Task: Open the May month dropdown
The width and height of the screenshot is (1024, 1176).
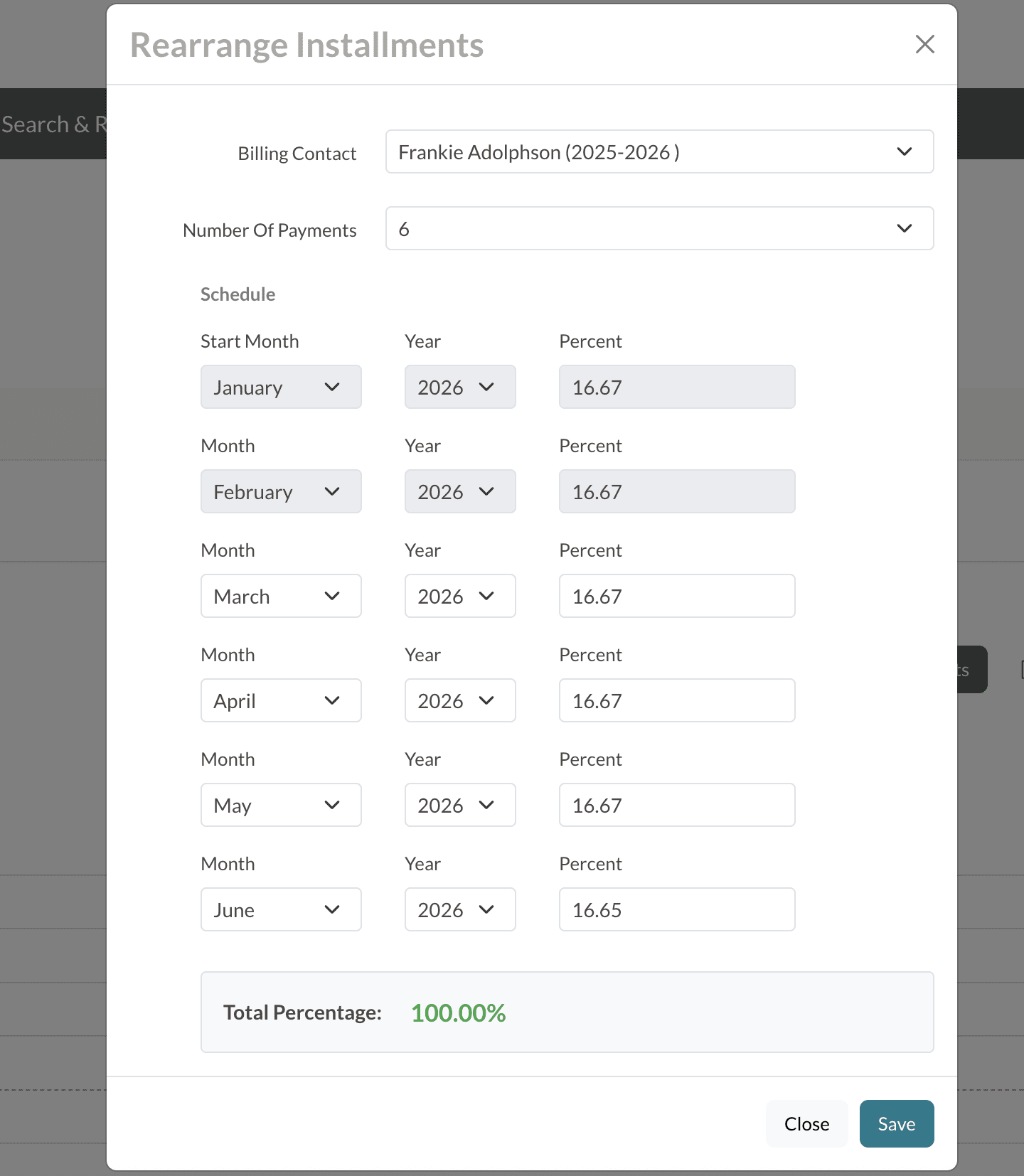Action: coord(280,805)
